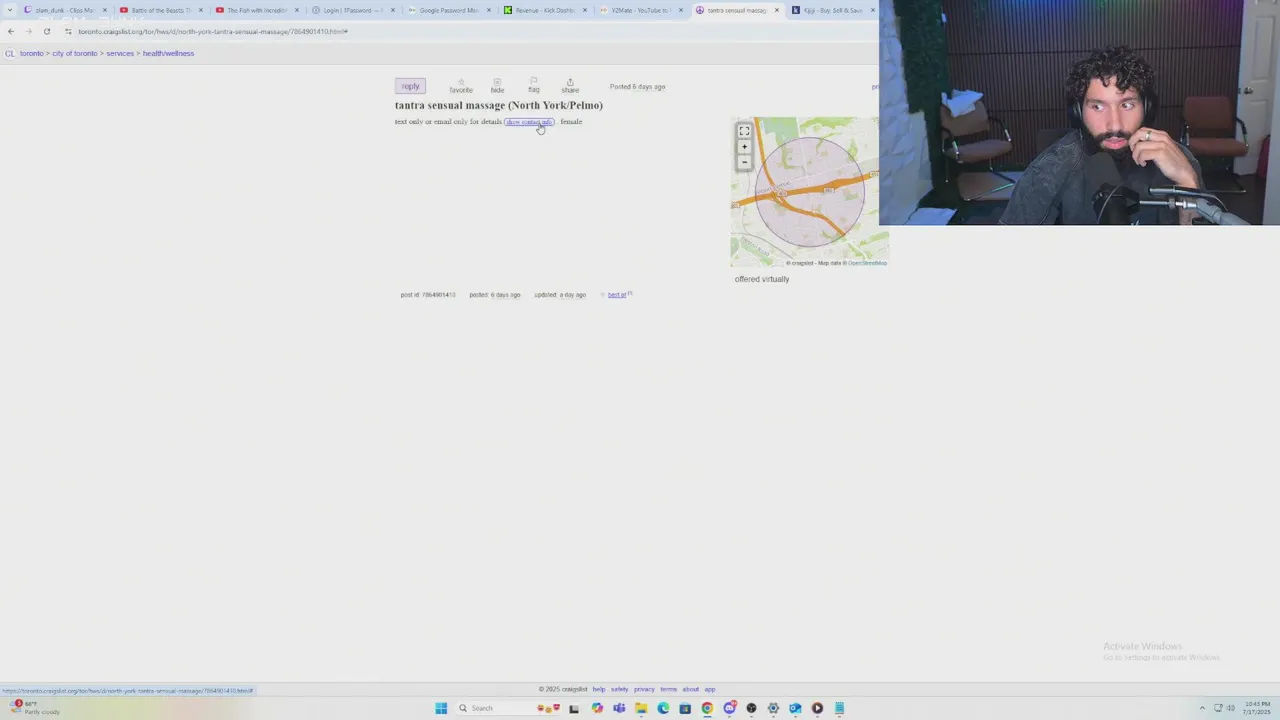Image resolution: width=1280 pixels, height=720 pixels.
Task: Open Microsoft Edge from the taskbar
Action: [x=663, y=708]
